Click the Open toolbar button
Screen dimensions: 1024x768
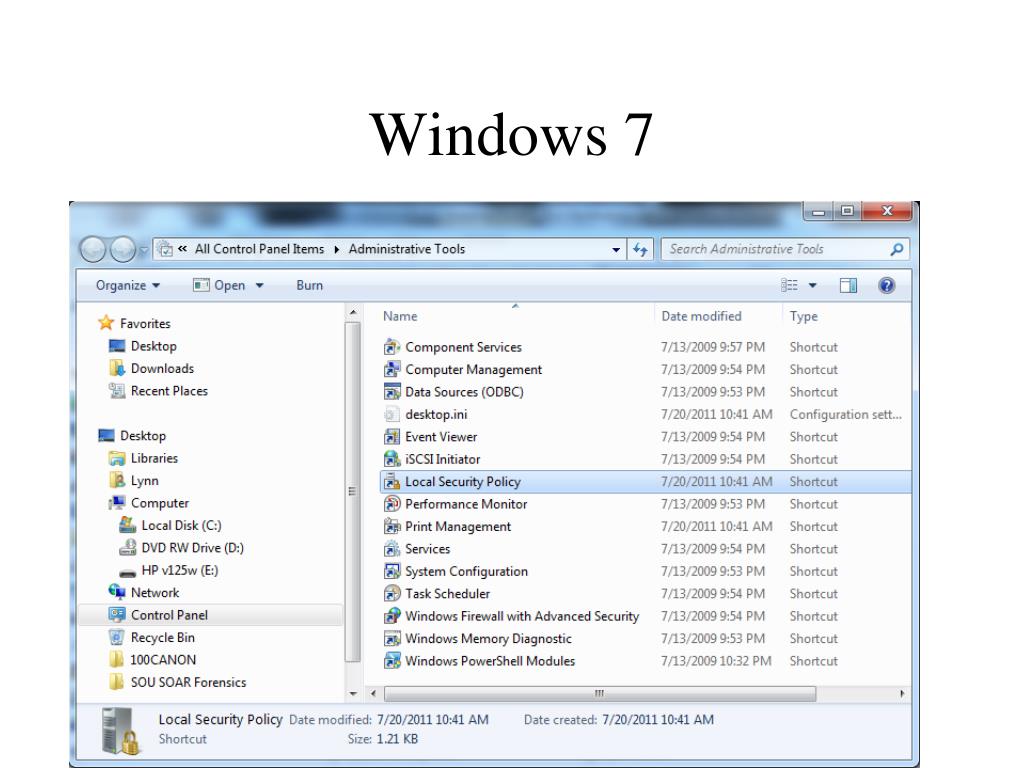tap(219, 285)
